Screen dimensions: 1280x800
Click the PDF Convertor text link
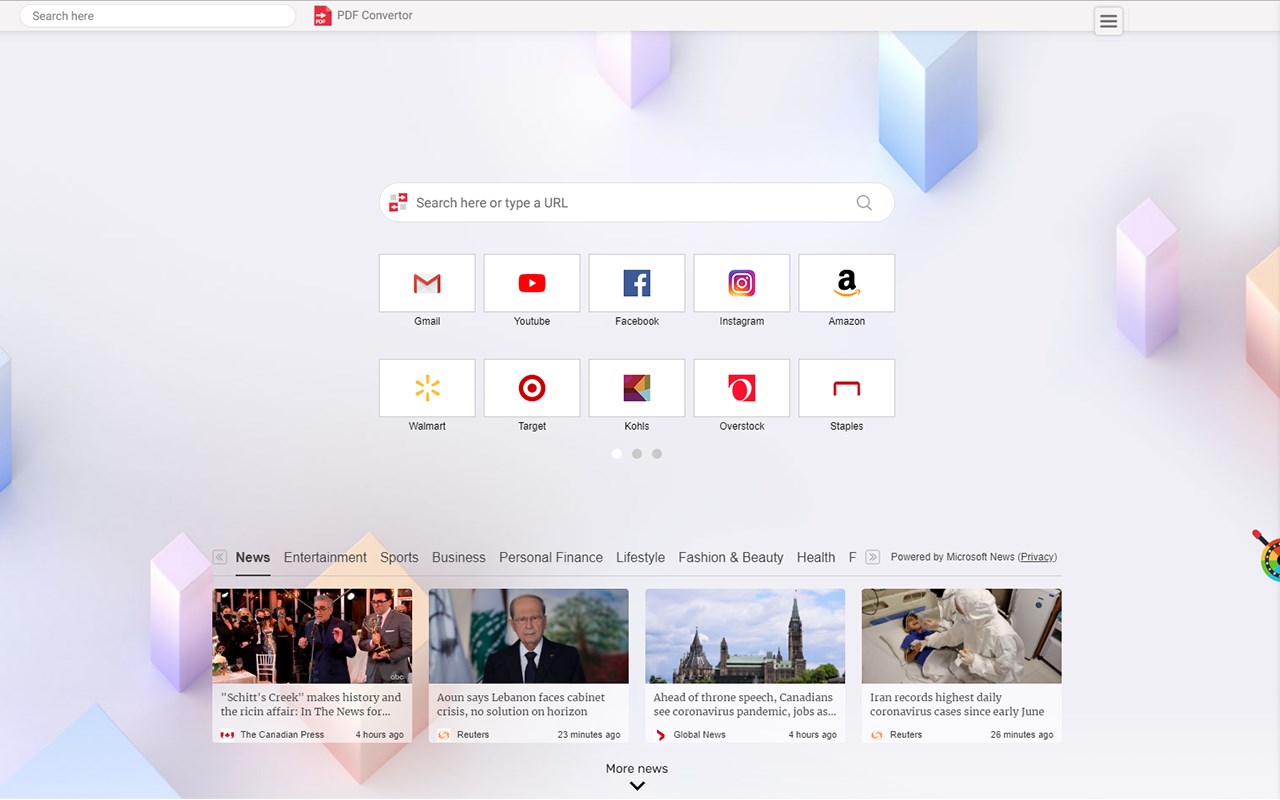[x=375, y=15]
